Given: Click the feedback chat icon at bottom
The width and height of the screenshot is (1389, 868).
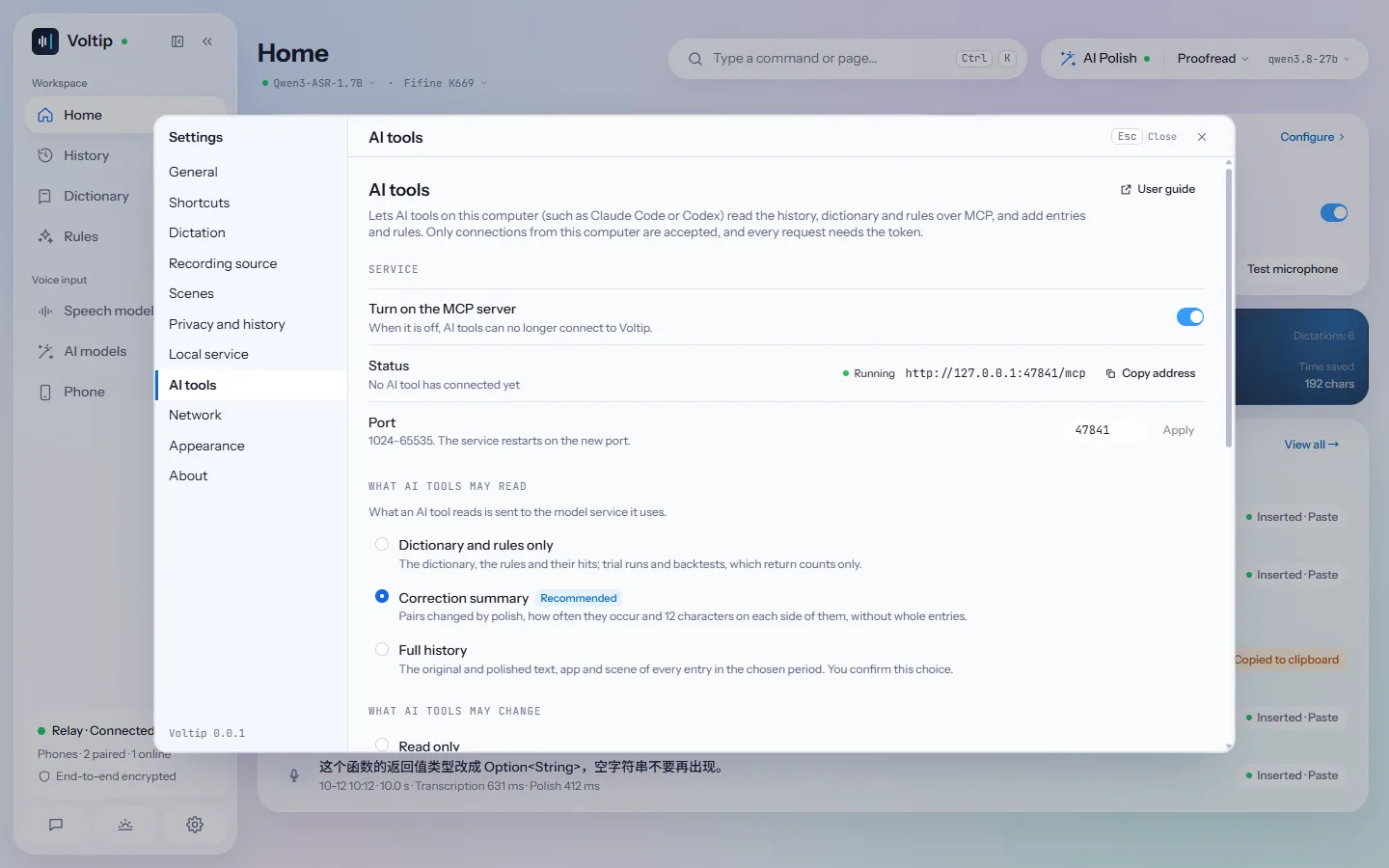Looking at the screenshot, I should click(x=56, y=825).
